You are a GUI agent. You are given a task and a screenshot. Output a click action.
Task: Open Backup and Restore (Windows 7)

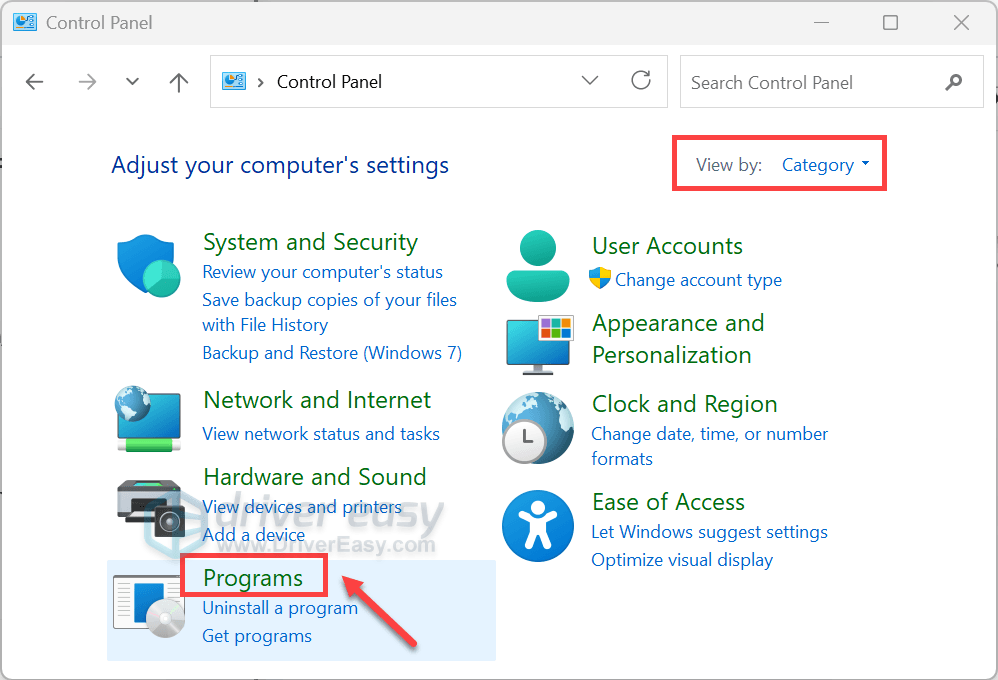(332, 353)
